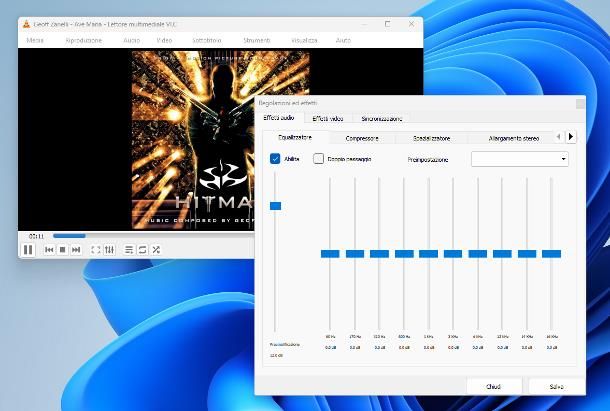Viewport: 610px width, 411px height.
Task: Click the 170 Hz band slider handle
Action: coord(355,254)
